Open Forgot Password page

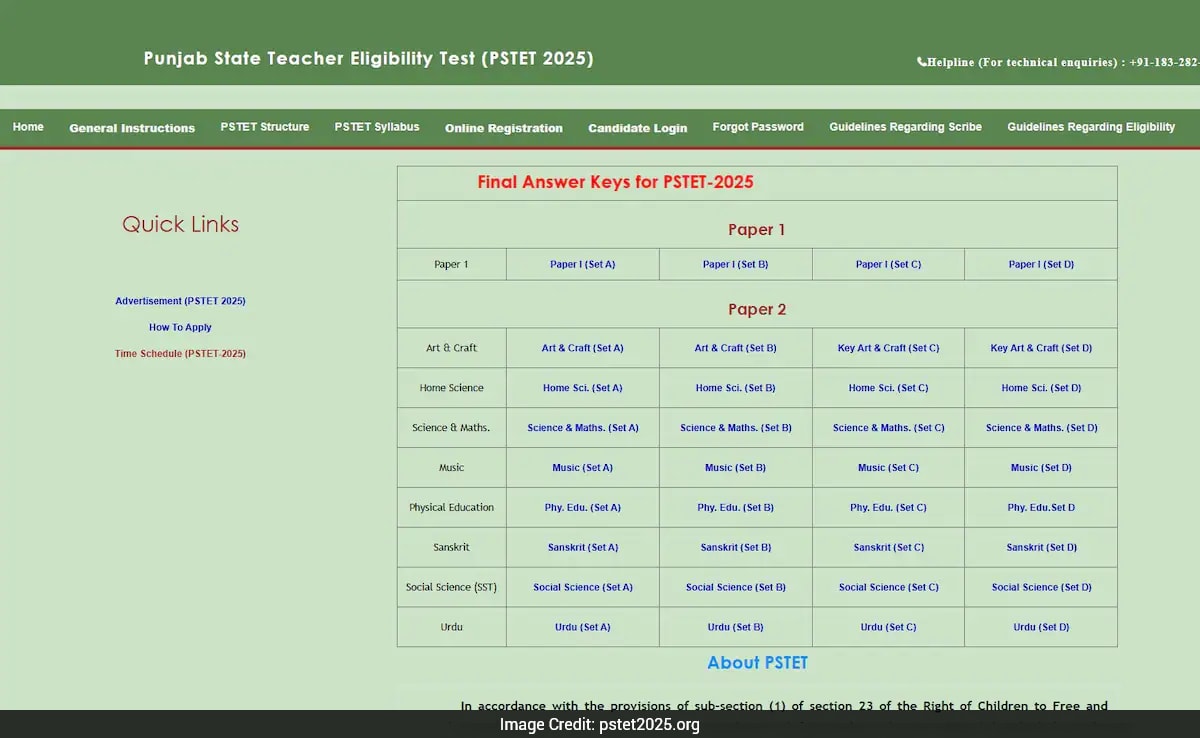point(758,127)
